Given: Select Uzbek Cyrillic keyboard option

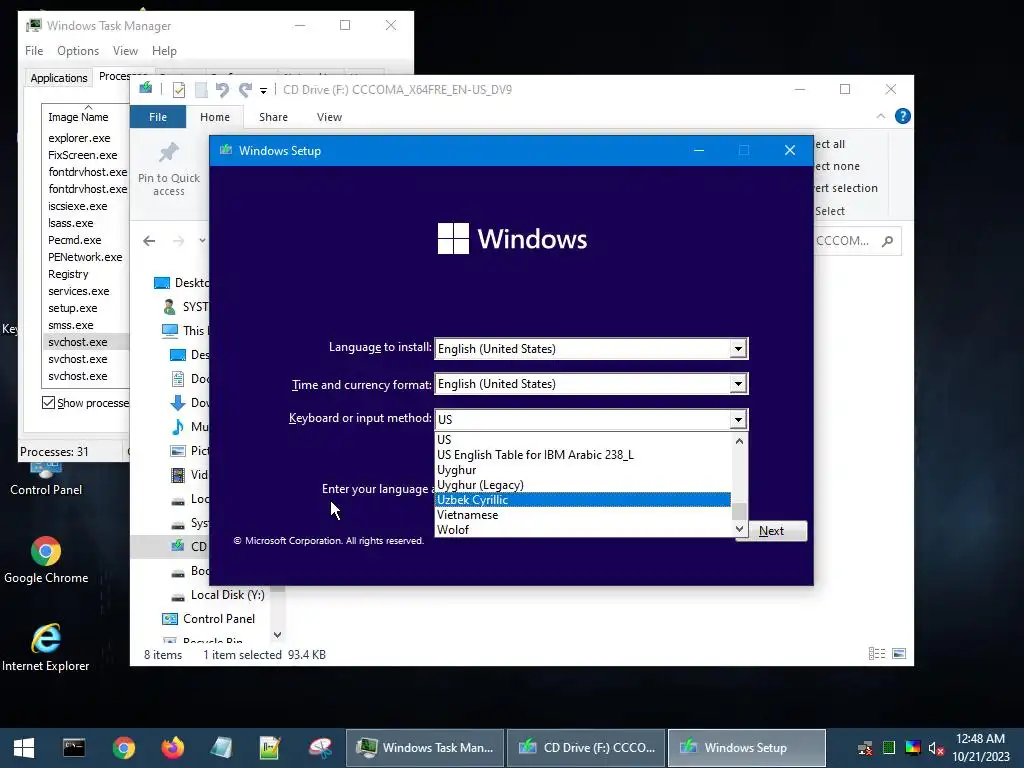Looking at the screenshot, I should [583, 500].
